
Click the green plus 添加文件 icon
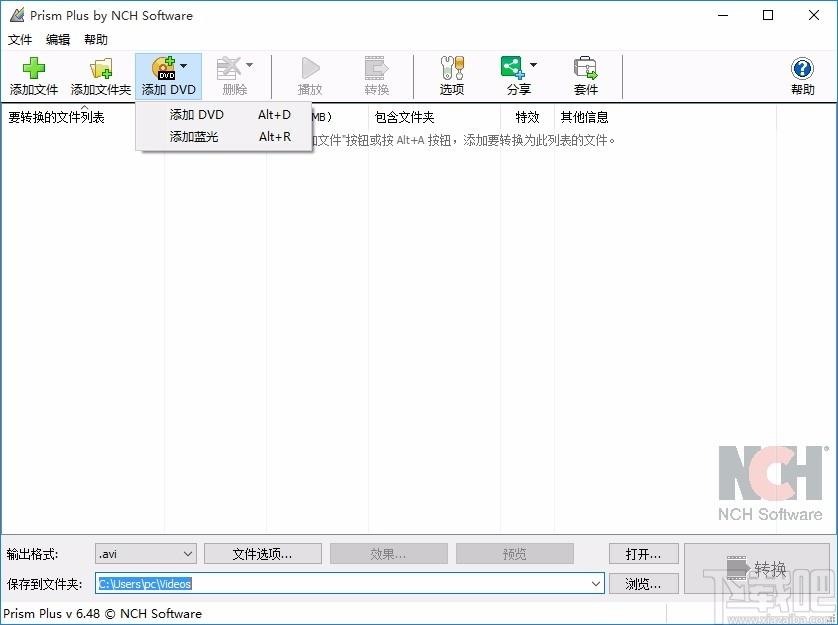coord(34,68)
